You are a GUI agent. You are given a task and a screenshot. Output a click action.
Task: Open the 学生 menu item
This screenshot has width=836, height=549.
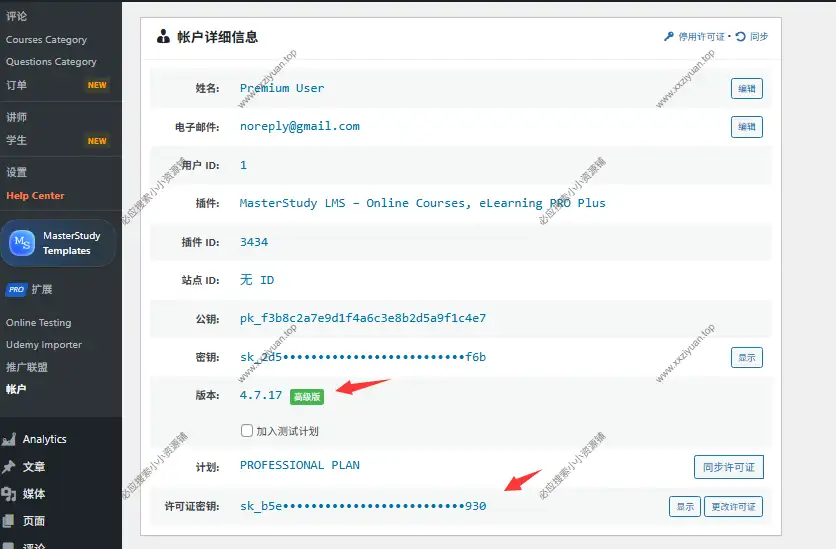[17, 140]
